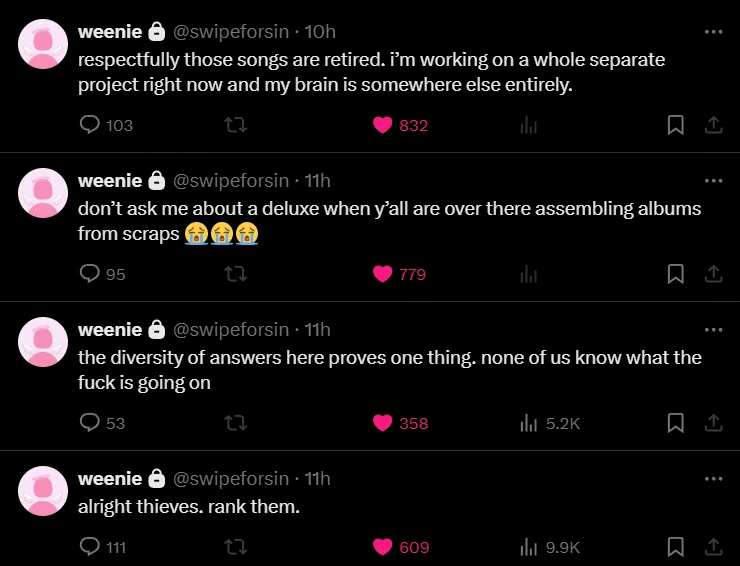Image resolution: width=740 pixels, height=566 pixels.
Task: View analytics showing 9.9K views
Action: [x=550, y=547]
